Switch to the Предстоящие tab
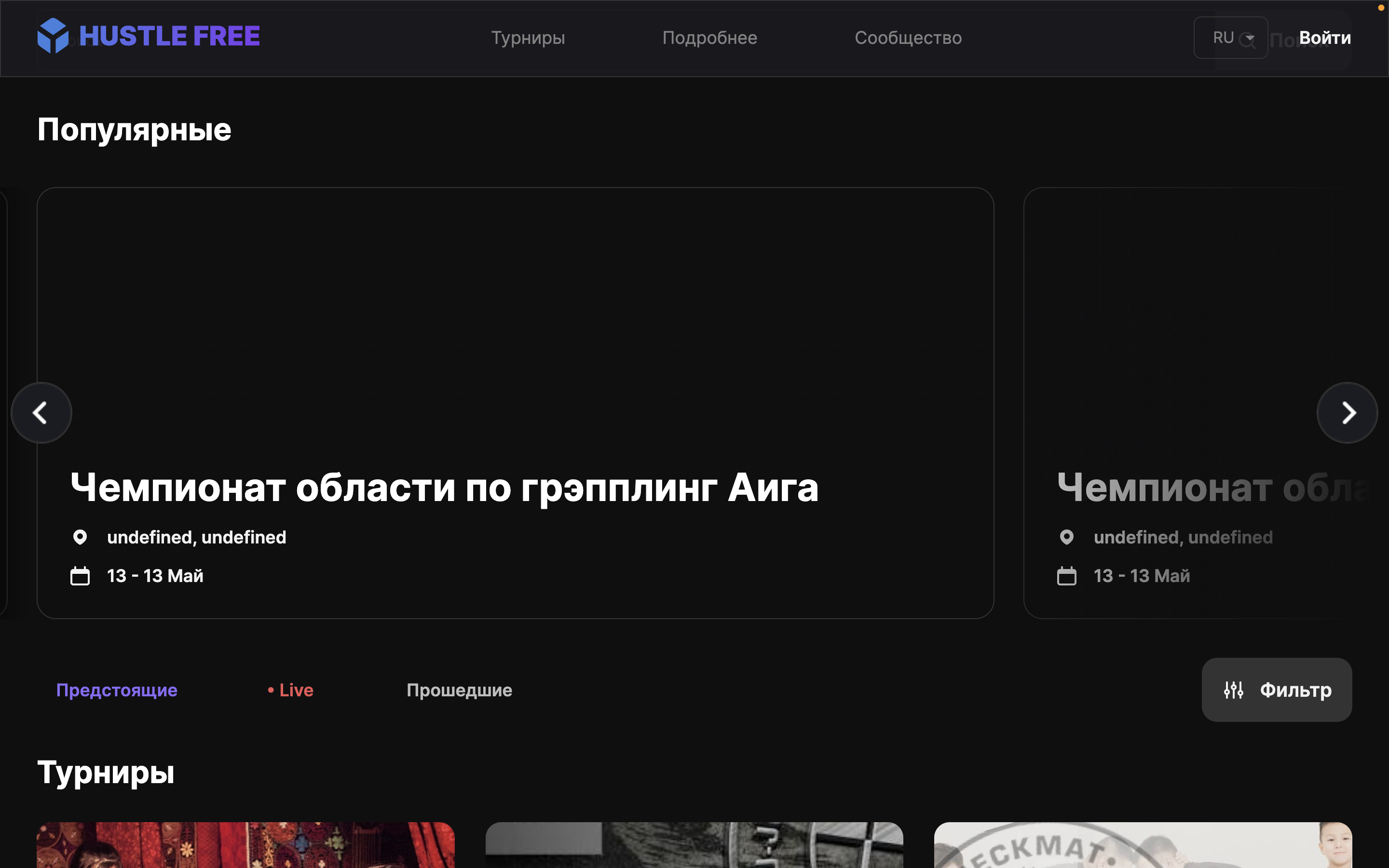 point(117,690)
